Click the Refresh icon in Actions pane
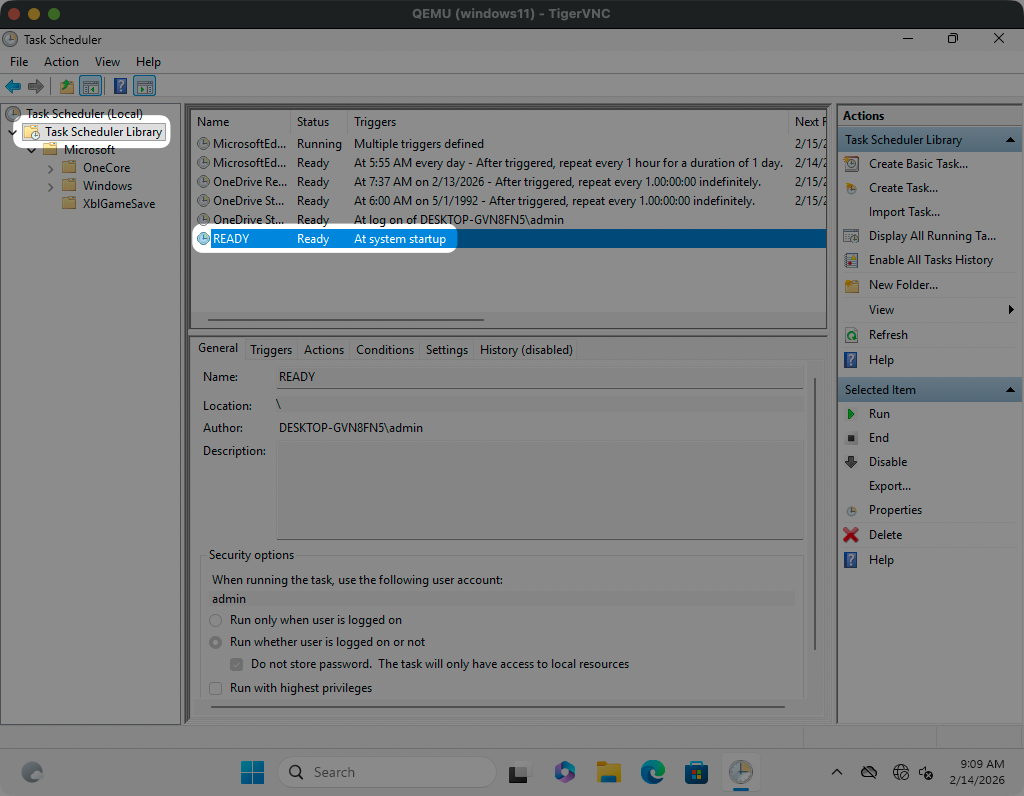Screen dimensions: 1024x796 click(x=851, y=335)
